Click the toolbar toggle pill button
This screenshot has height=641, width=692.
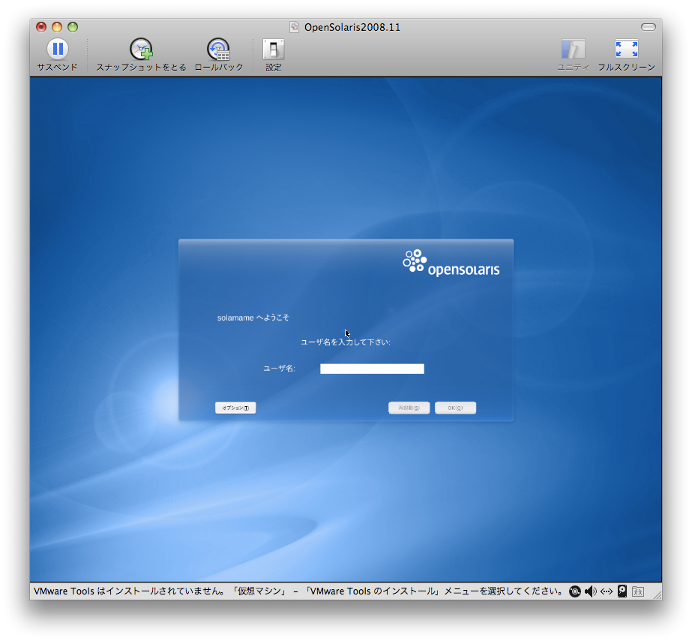(649, 26)
